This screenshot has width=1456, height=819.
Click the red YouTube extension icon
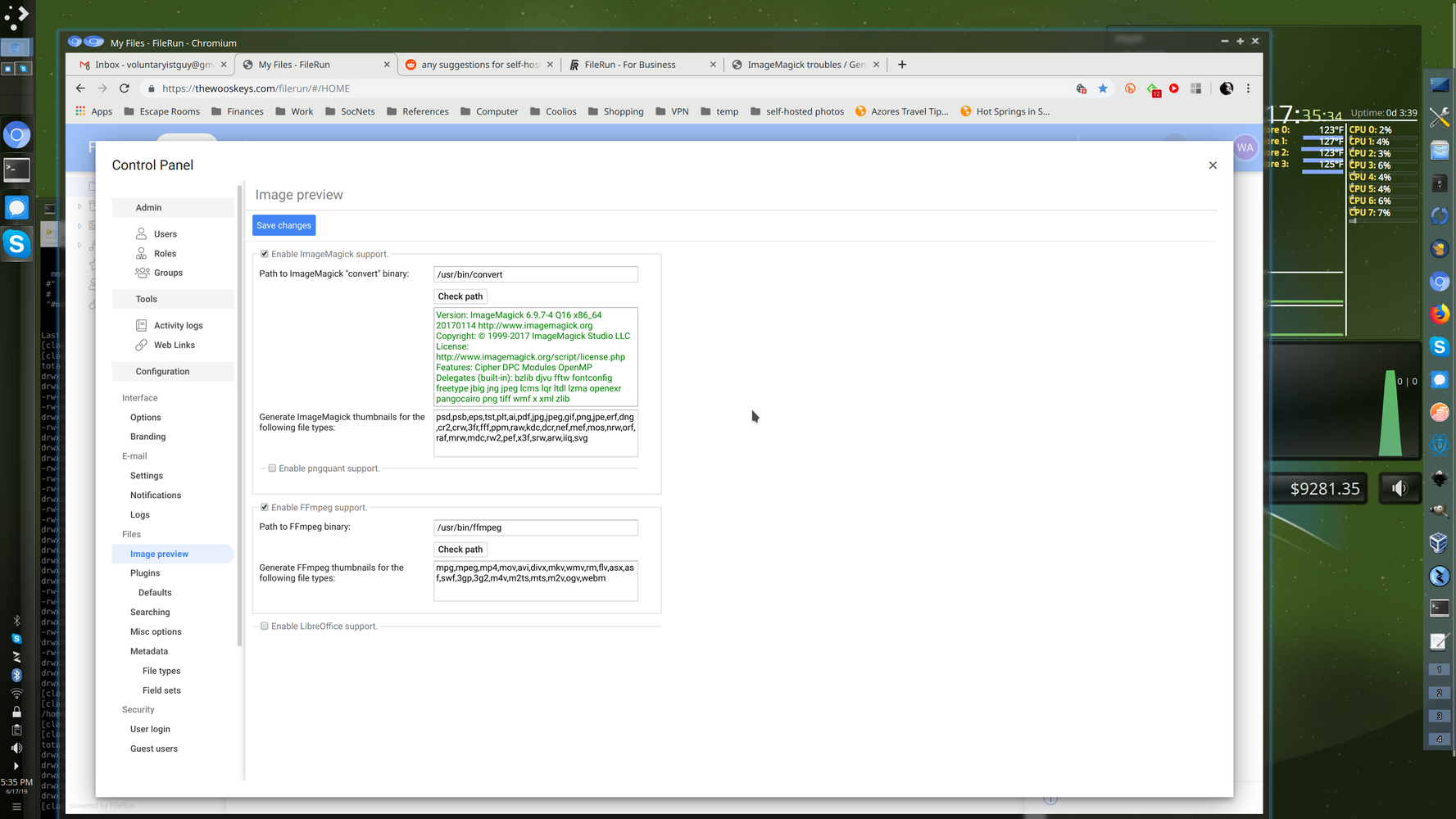pos(1174,88)
